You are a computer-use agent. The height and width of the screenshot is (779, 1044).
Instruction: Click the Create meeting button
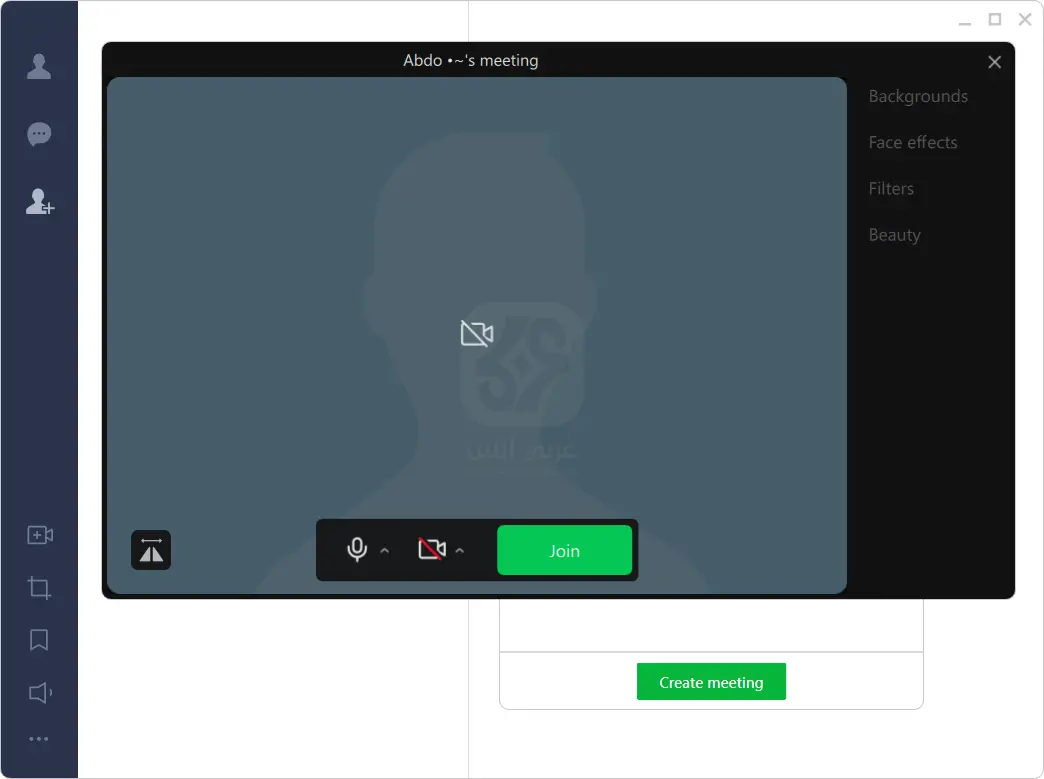point(711,682)
